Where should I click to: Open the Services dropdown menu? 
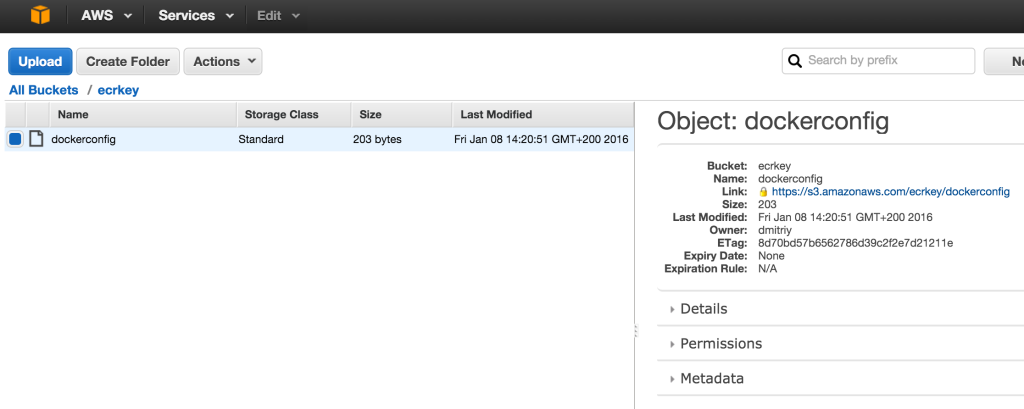coord(196,16)
